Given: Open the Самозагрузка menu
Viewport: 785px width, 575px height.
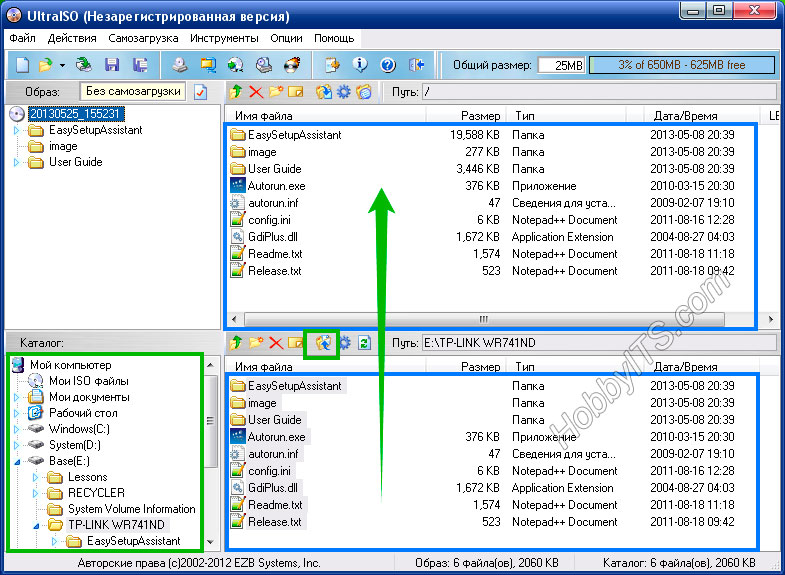Looking at the screenshot, I should (x=143, y=38).
